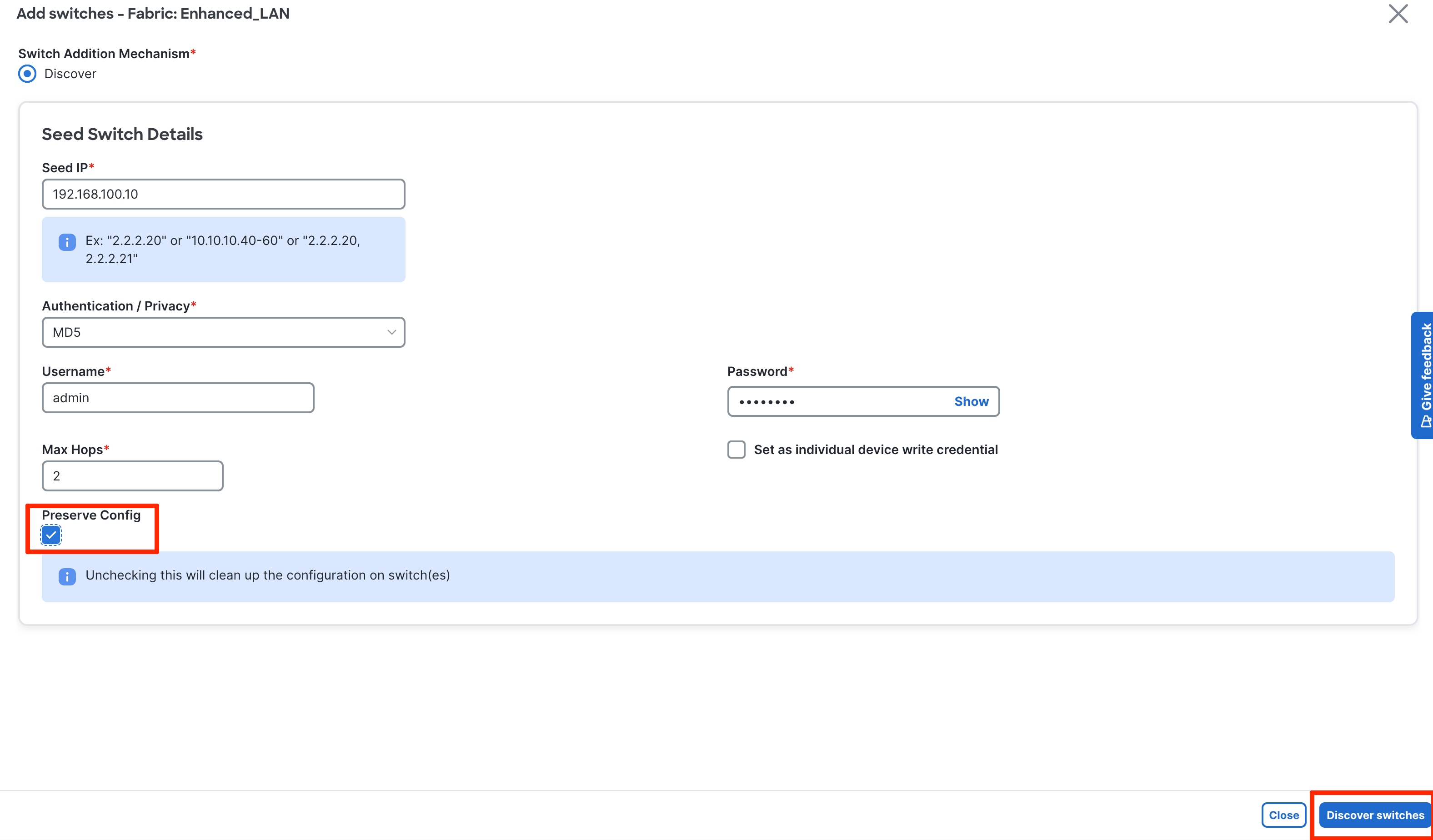Click the blue info circle beside the IP examples
Image resolution: width=1433 pixels, height=840 pixels.
click(66, 242)
